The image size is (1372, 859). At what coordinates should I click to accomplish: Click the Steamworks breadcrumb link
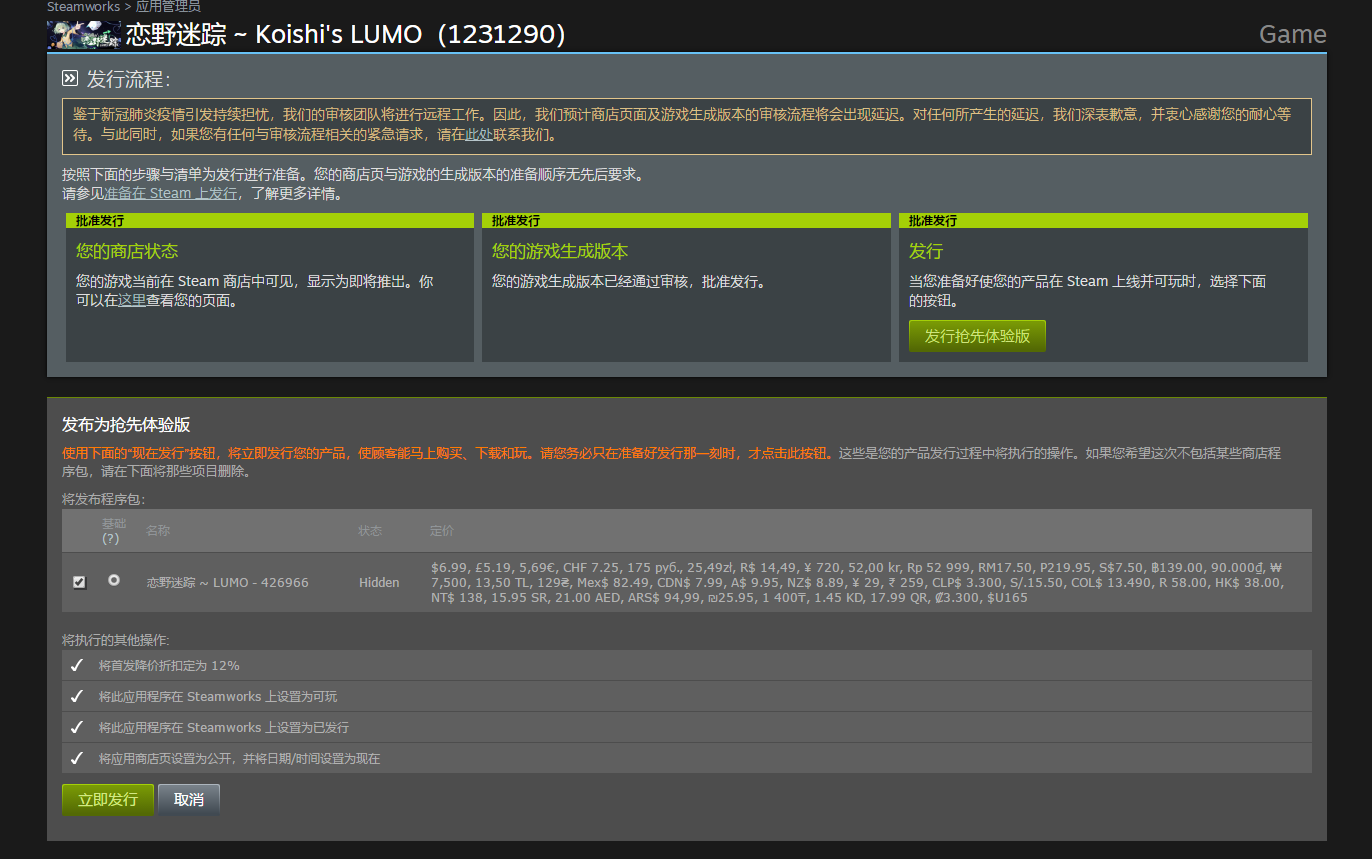(x=83, y=6)
